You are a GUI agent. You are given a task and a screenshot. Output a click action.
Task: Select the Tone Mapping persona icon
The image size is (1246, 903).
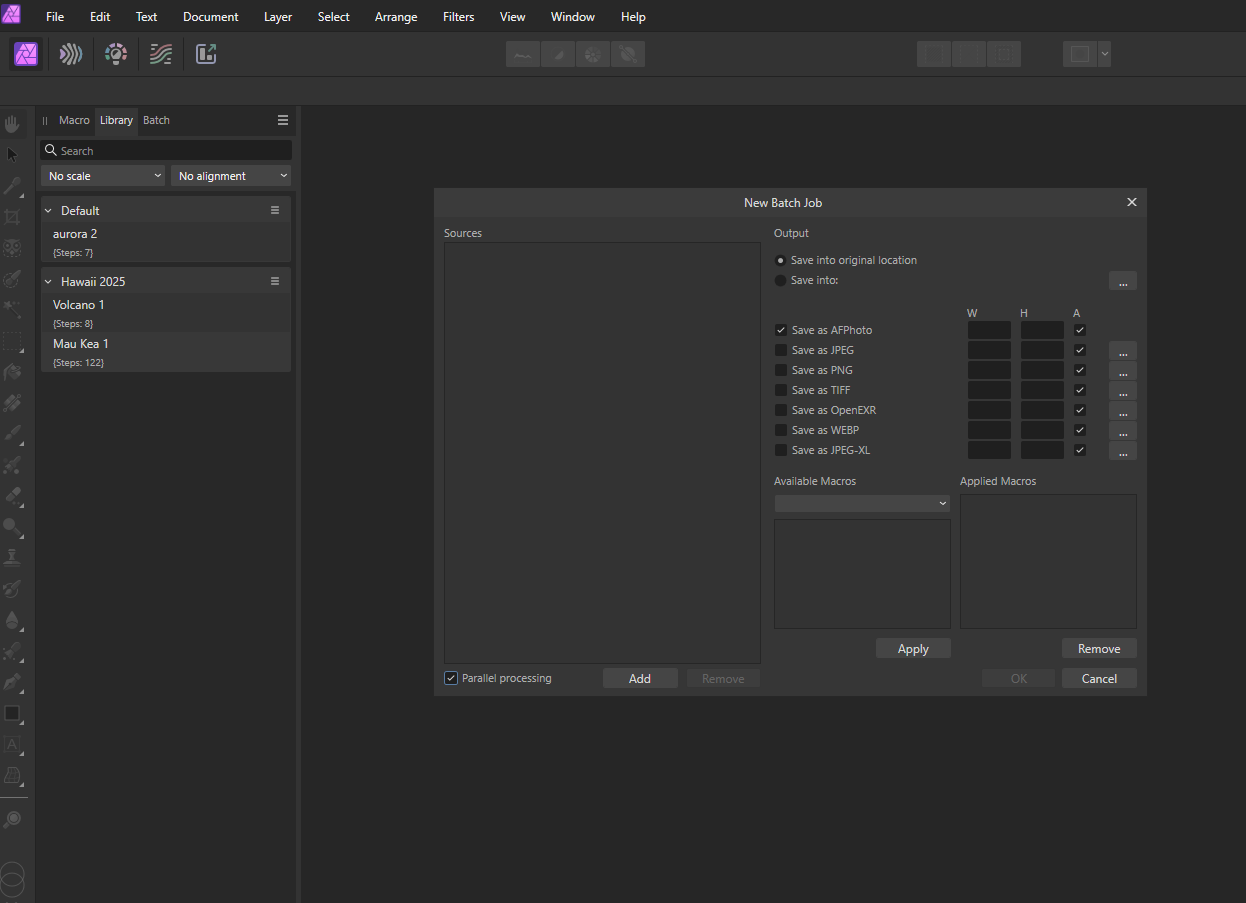tap(161, 54)
